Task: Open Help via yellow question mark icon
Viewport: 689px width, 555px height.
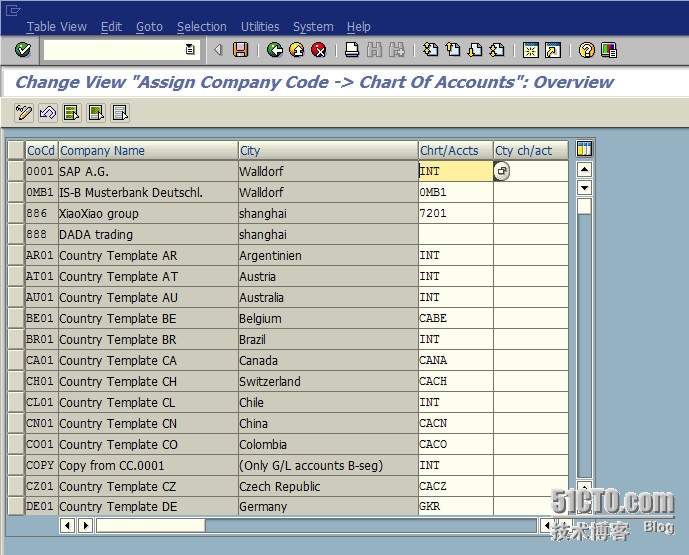Action: pyautogui.click(x=587, y=50)
